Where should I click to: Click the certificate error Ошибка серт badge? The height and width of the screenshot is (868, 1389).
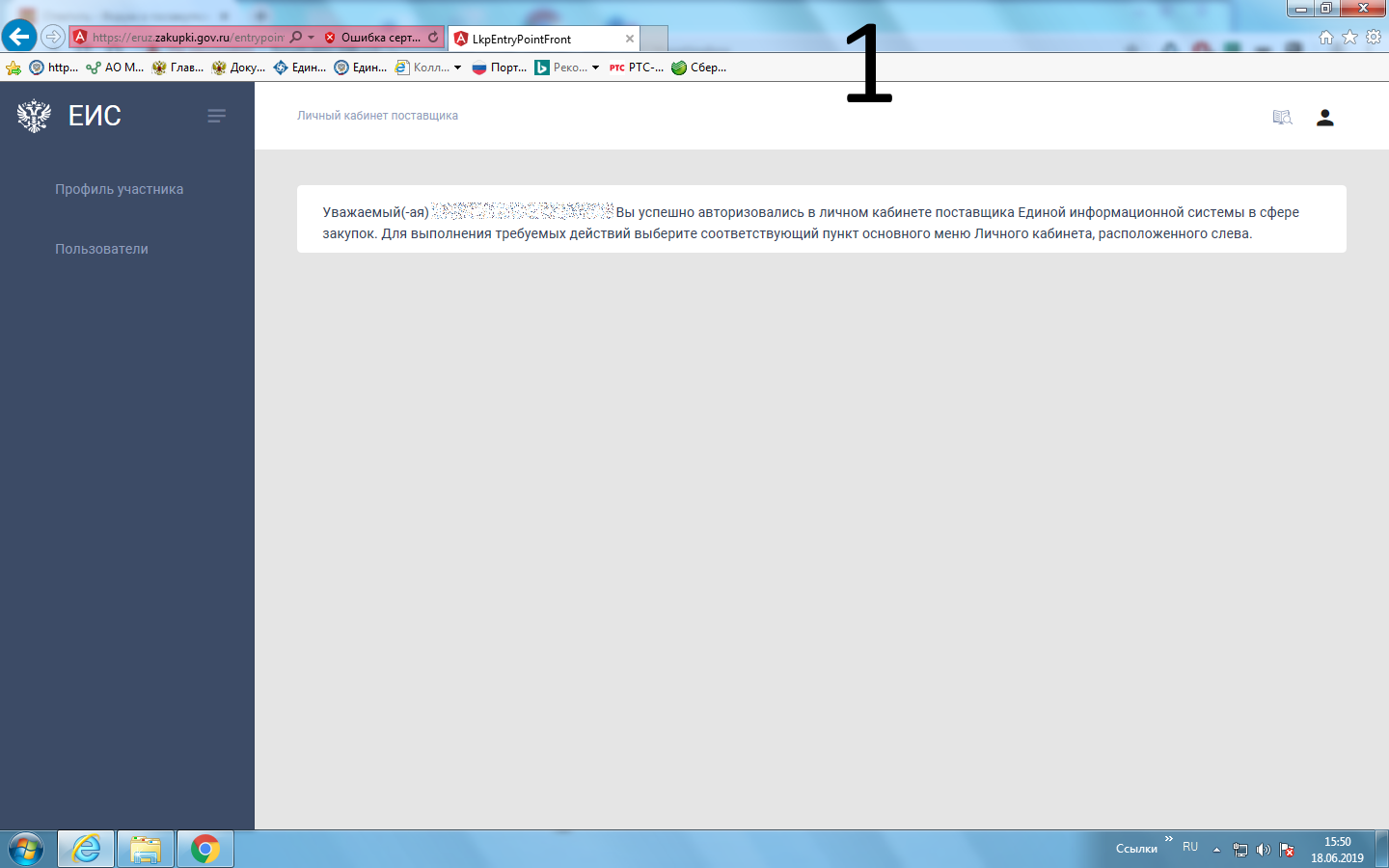click(372, 38)
